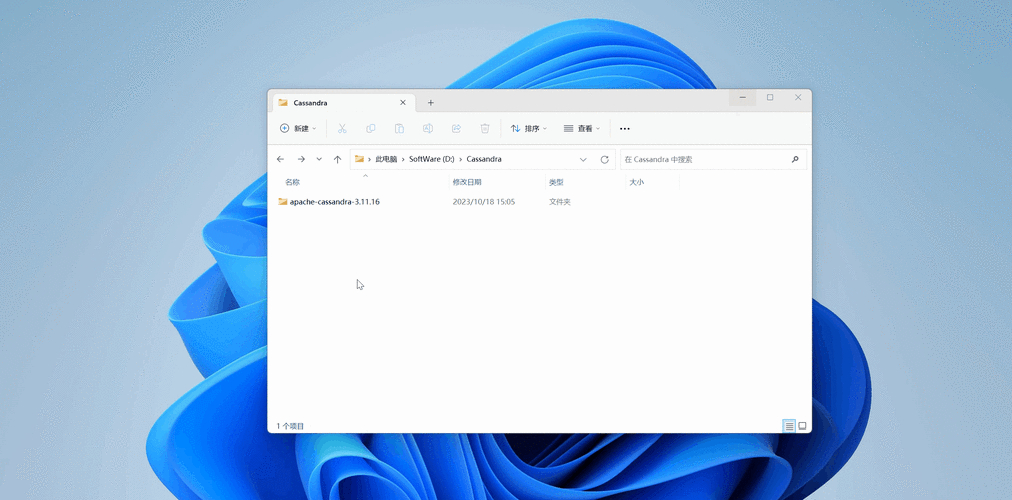Open the See more three-dots menu
Screen dimensions: 1012x500
point(625,128)
